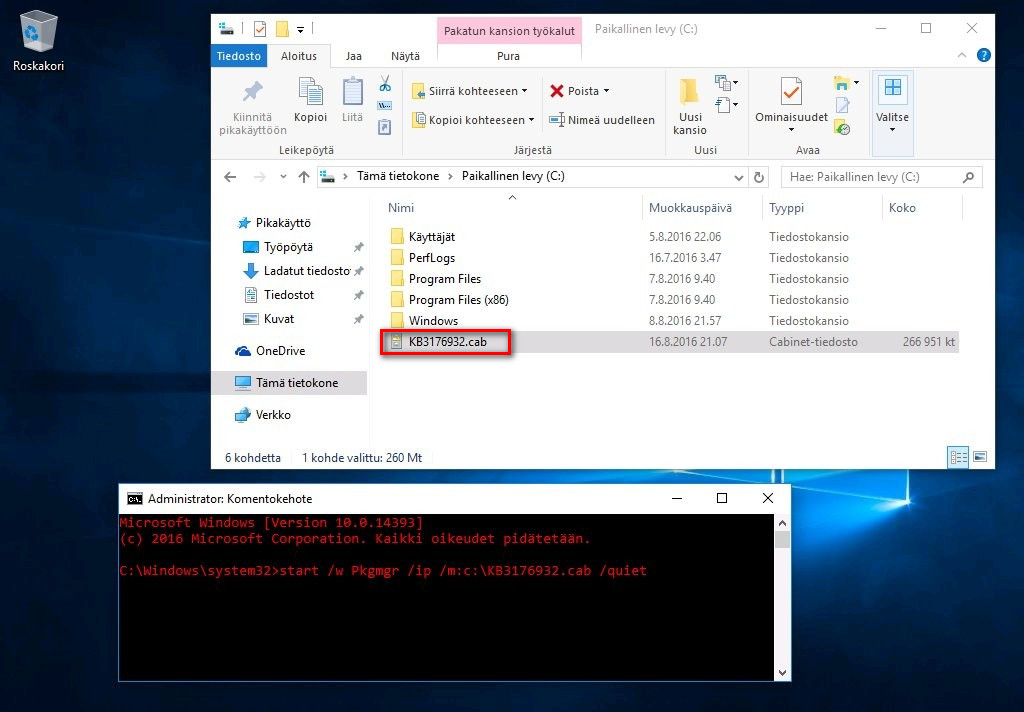Click Komentokehote title bar cmd icon

coord(135,498)
